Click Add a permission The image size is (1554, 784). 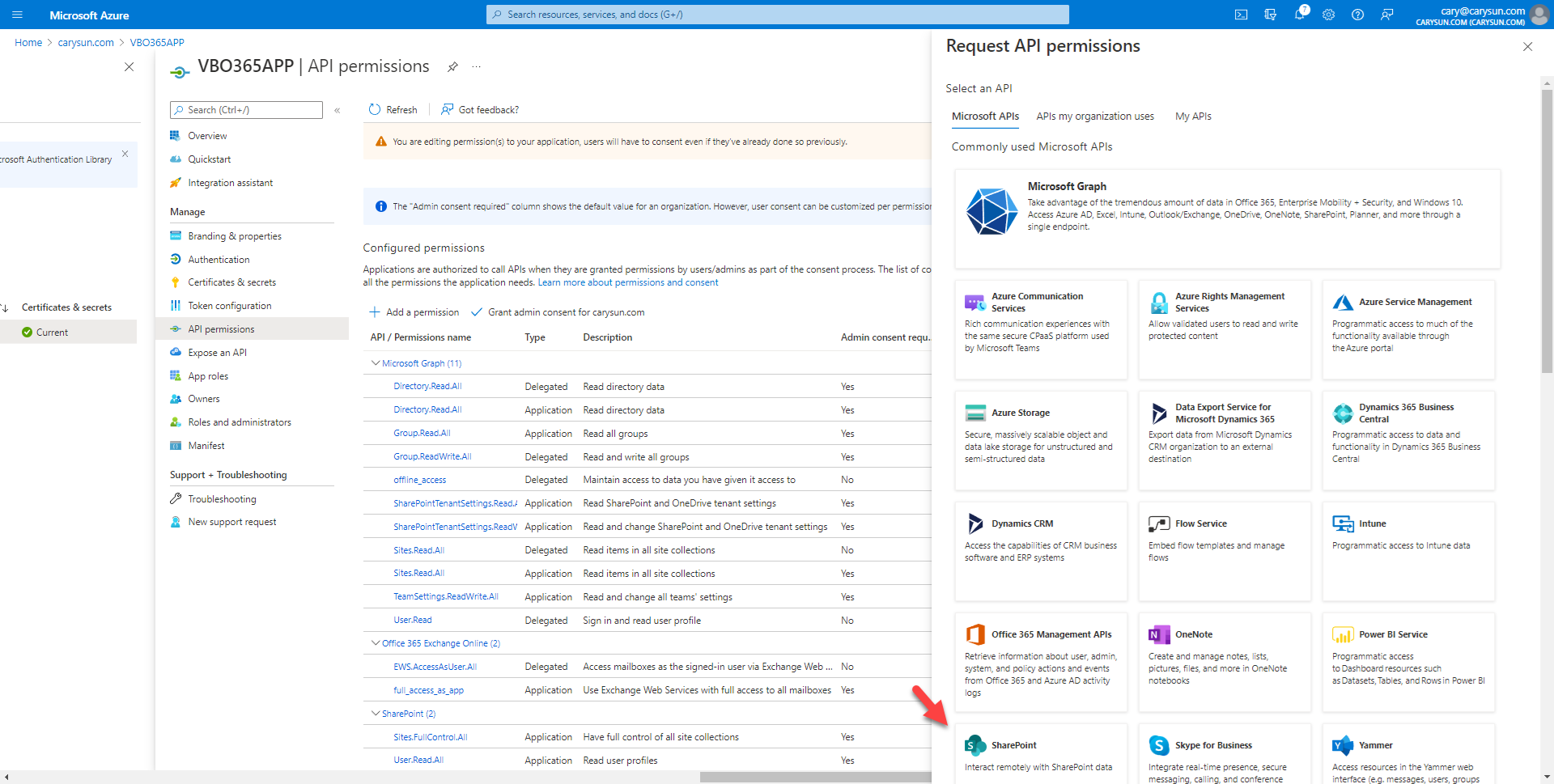[414, 312]
